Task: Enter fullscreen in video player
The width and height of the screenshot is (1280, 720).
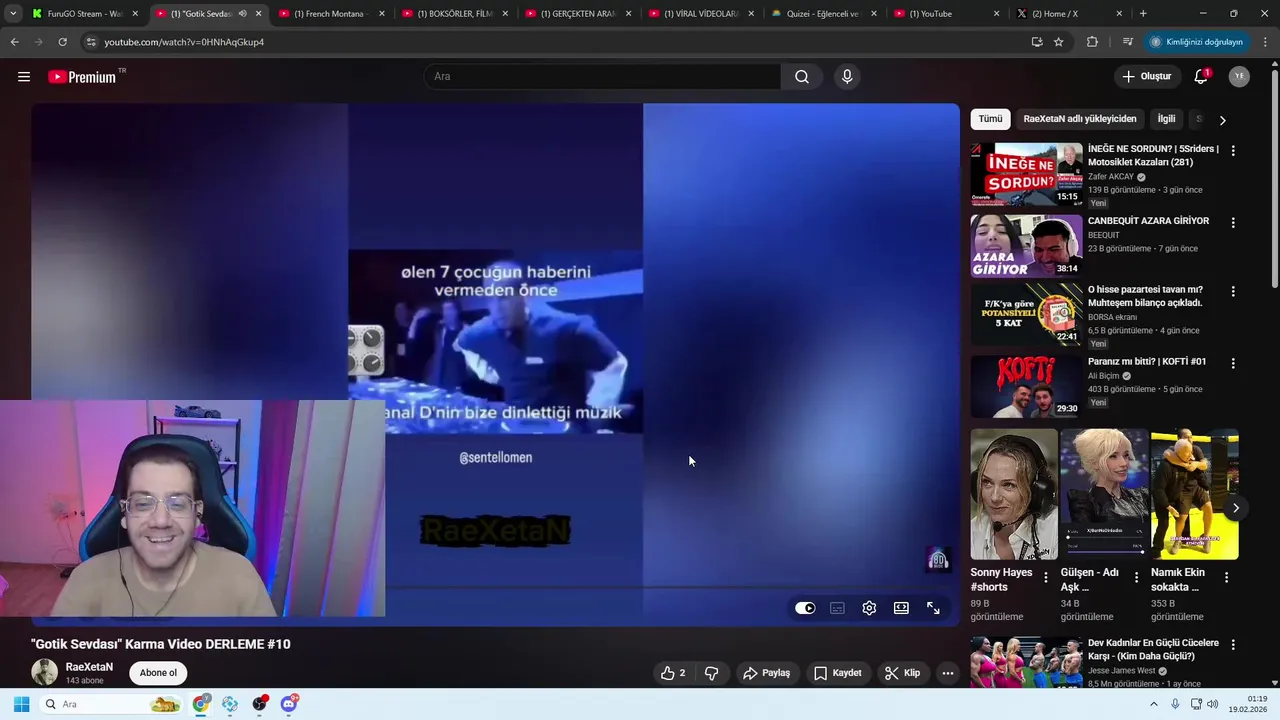Action: 933,608
